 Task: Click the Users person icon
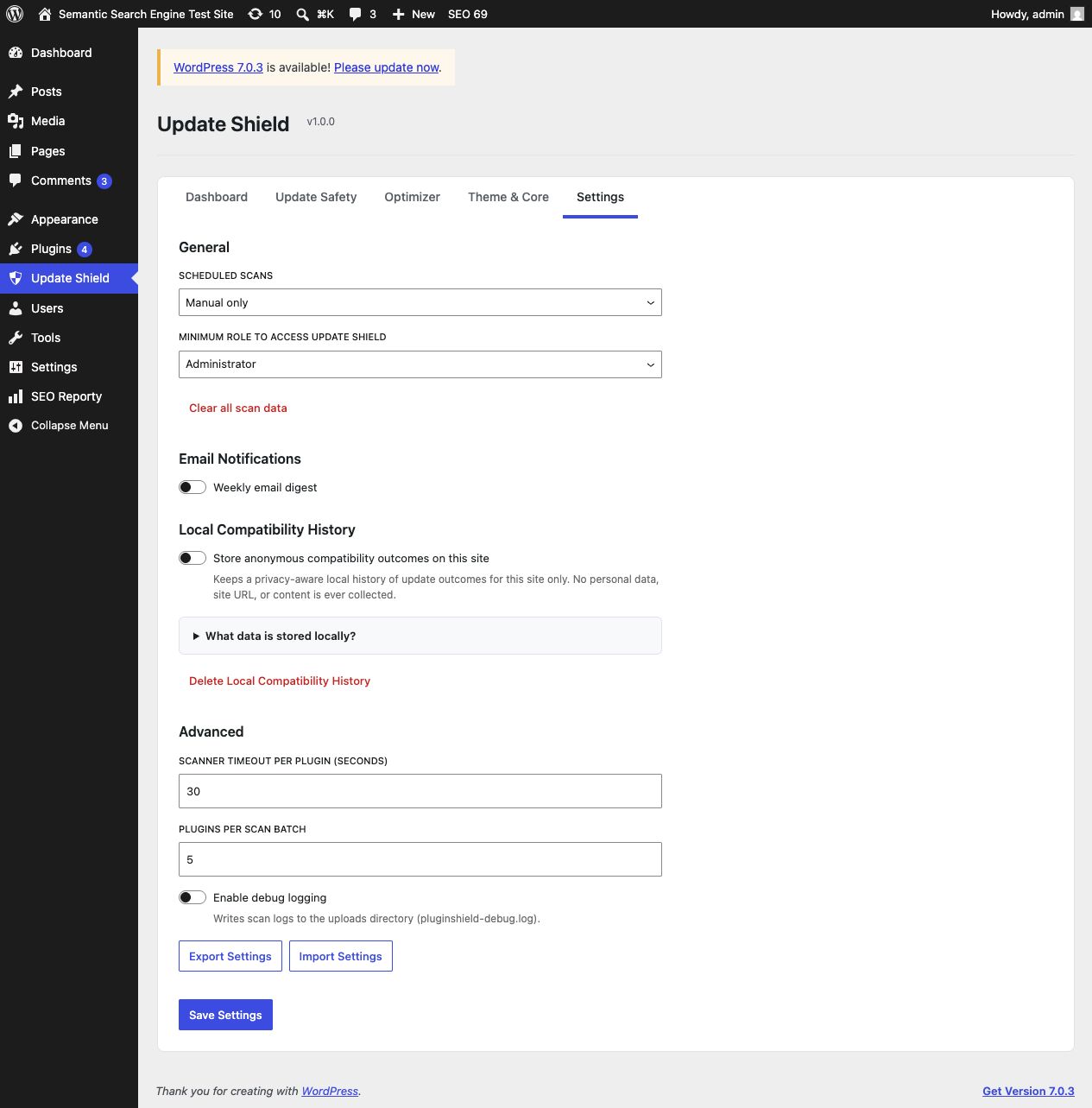[16, 308]
